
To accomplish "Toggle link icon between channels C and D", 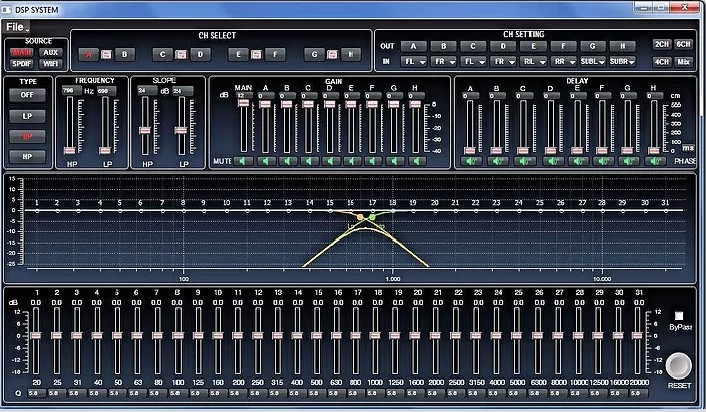I will (x=181, y=54).
